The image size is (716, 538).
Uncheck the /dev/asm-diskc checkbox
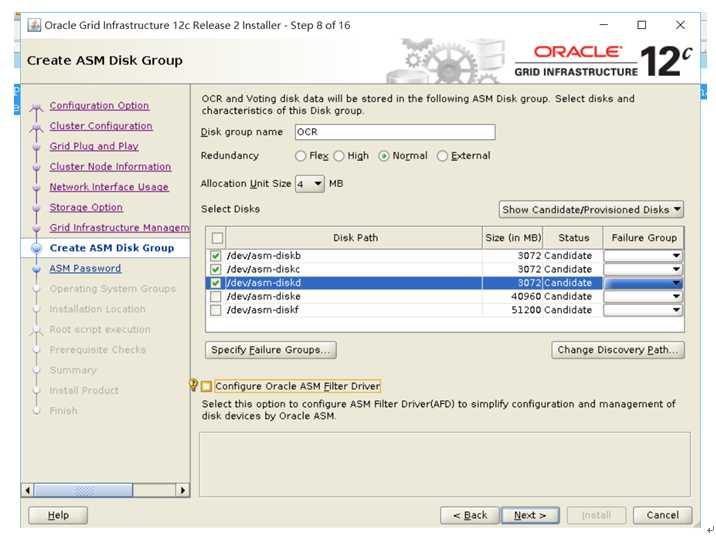216,269
